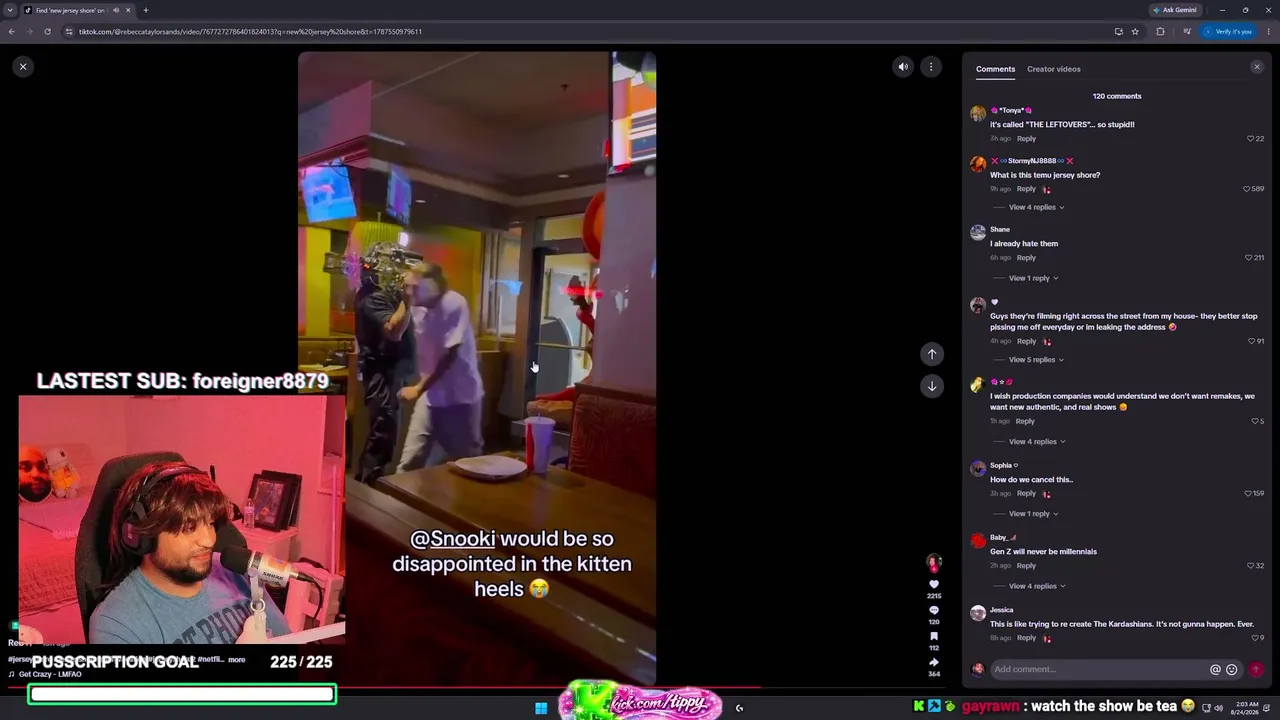Click the @Snooki mention in the video caption
This screenshot has width=1280, height=720.
point(453,539)
